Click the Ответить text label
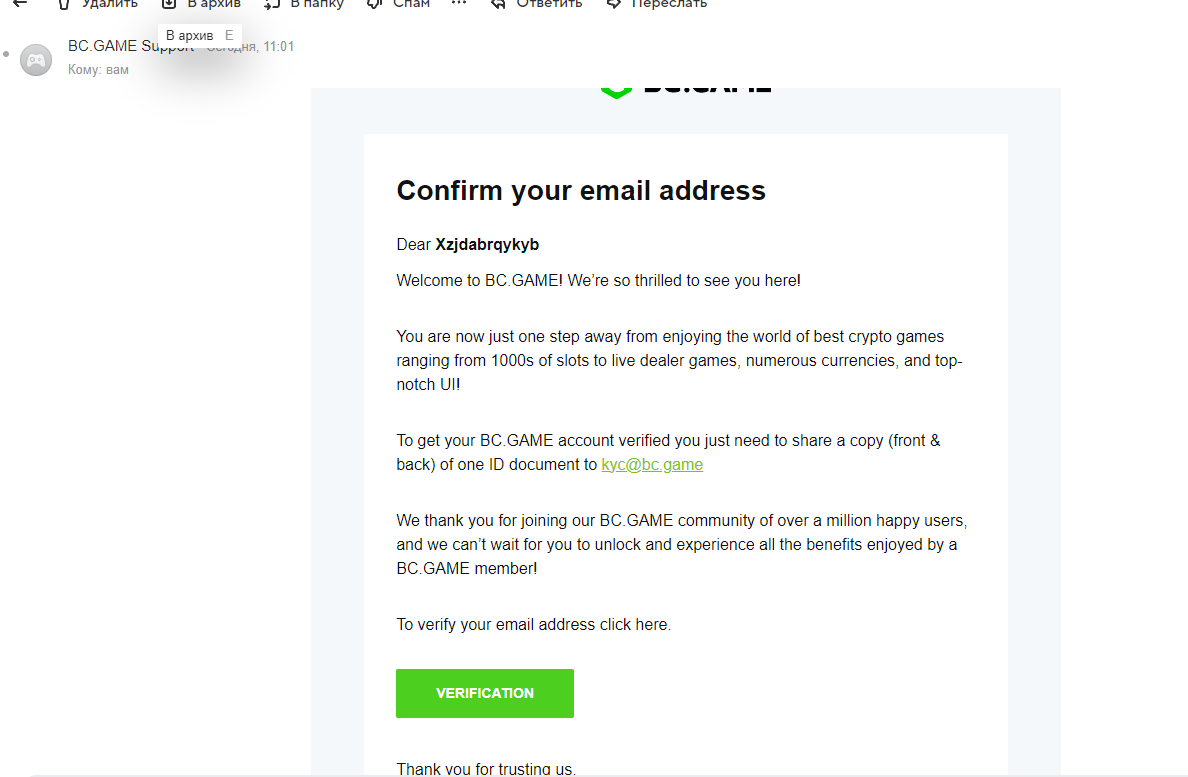 (549, 4)
